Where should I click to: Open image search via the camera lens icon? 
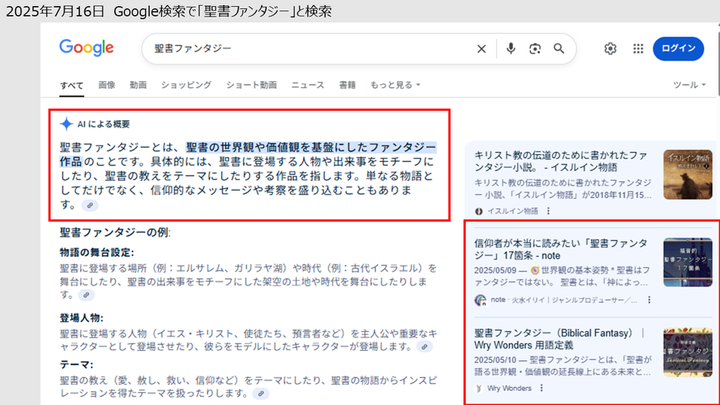click(x=534, y=49)
